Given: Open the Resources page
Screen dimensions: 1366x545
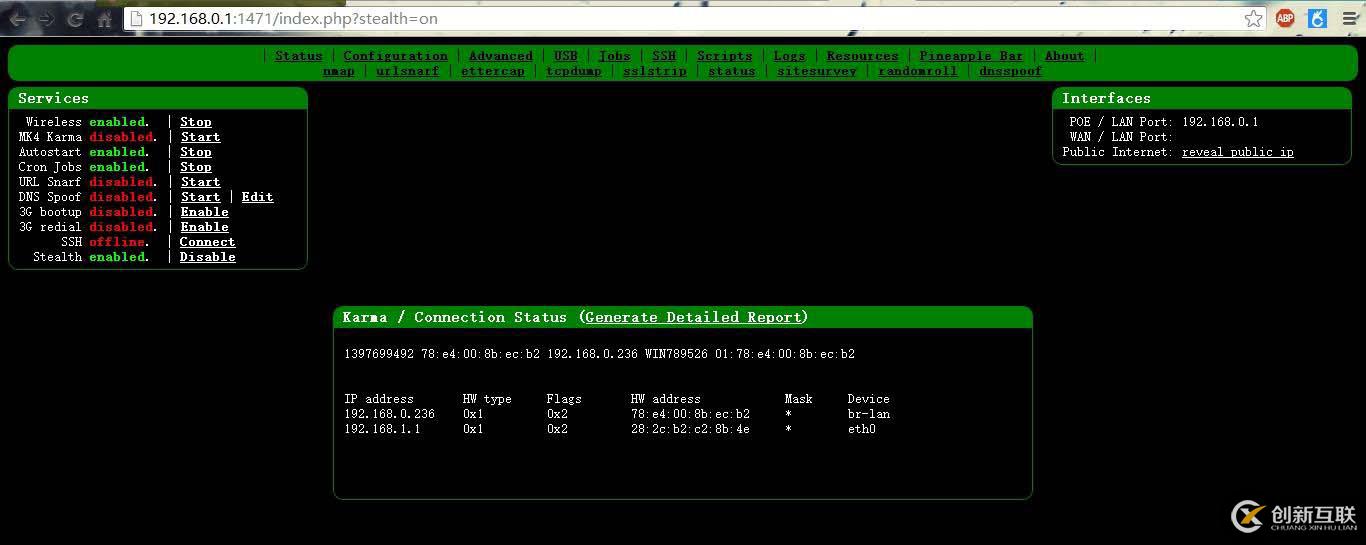Looking at the screenshot, I should point(863,56).
